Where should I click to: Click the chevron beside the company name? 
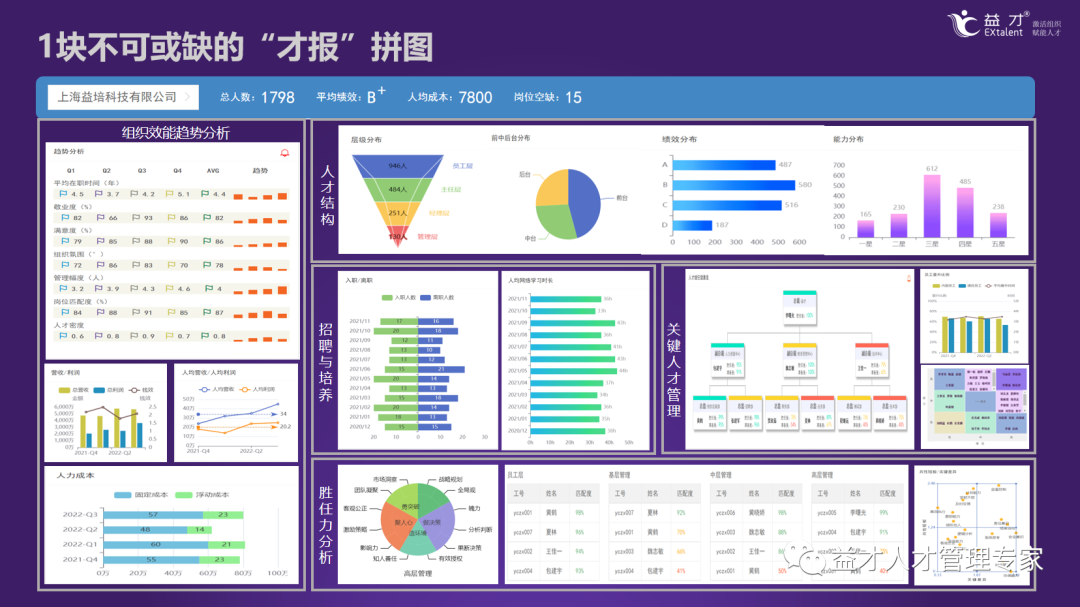[187, 97]
